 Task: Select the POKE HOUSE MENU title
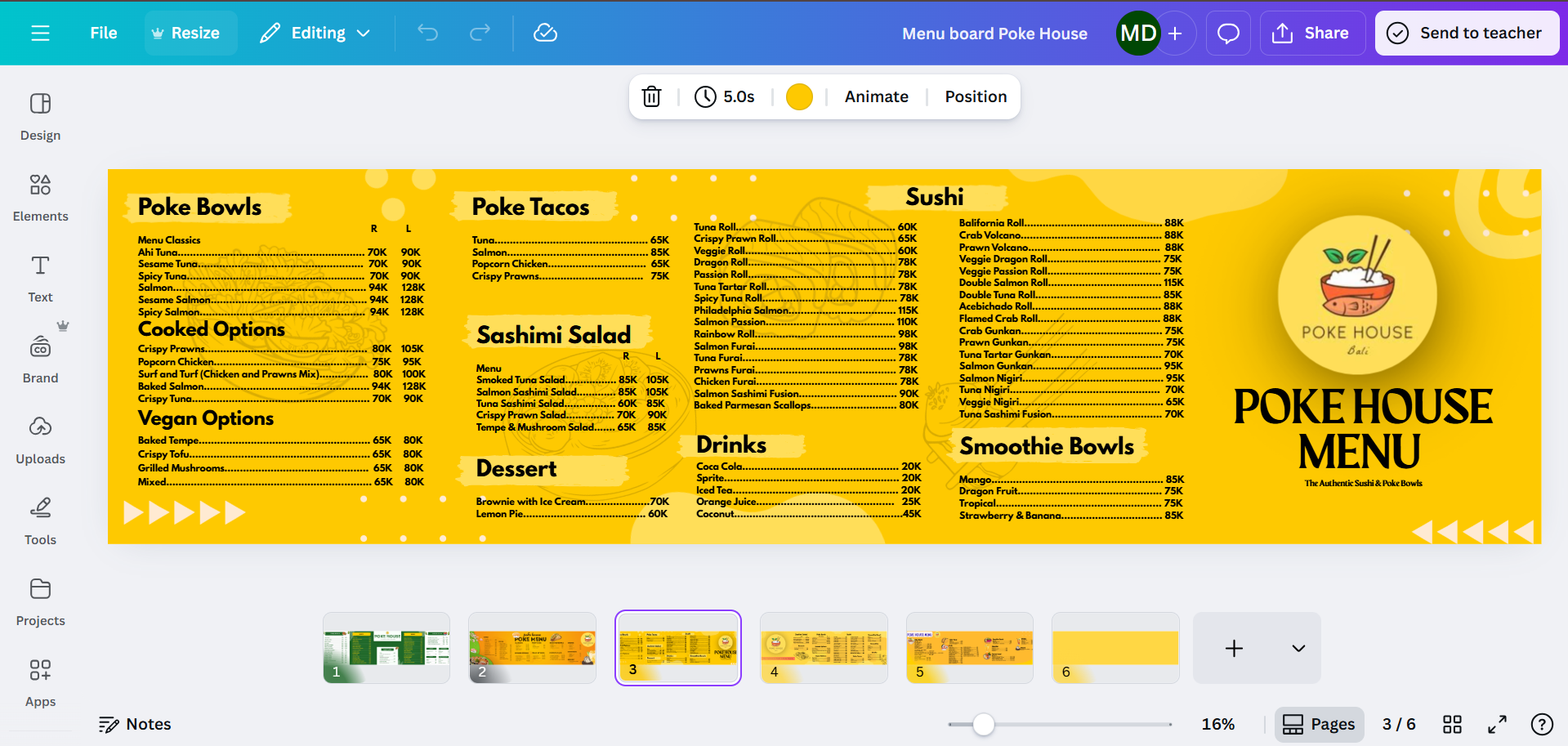1363,429
